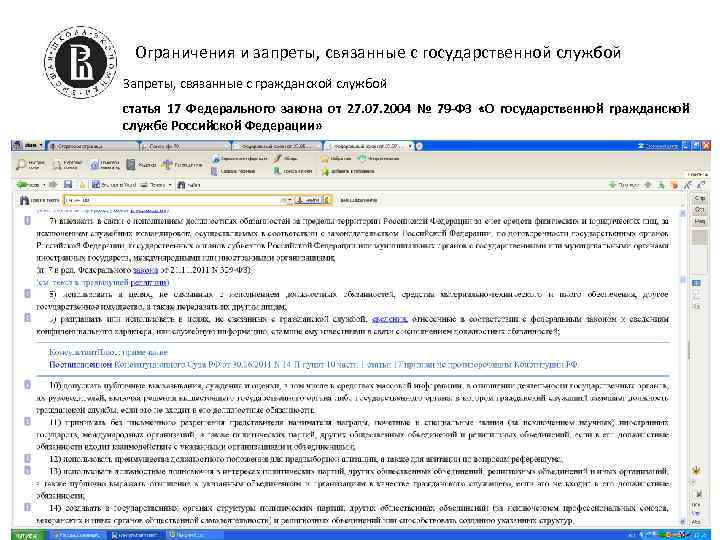
Task: Click the margin icon next to paragraph 10
Action: tap(28, 385)
